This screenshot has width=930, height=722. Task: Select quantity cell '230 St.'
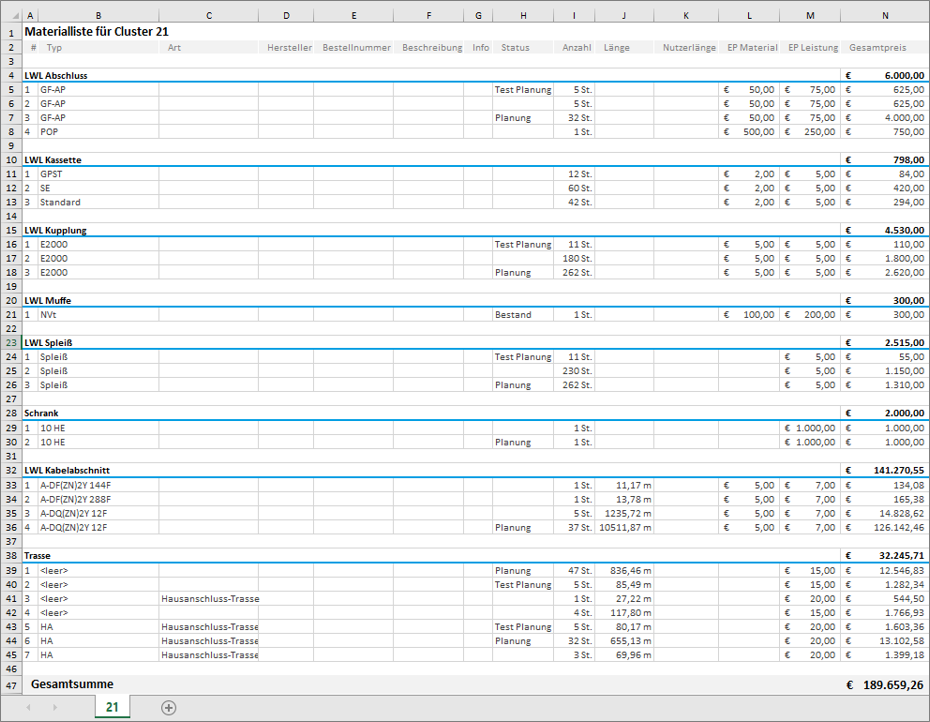point(574,371)
